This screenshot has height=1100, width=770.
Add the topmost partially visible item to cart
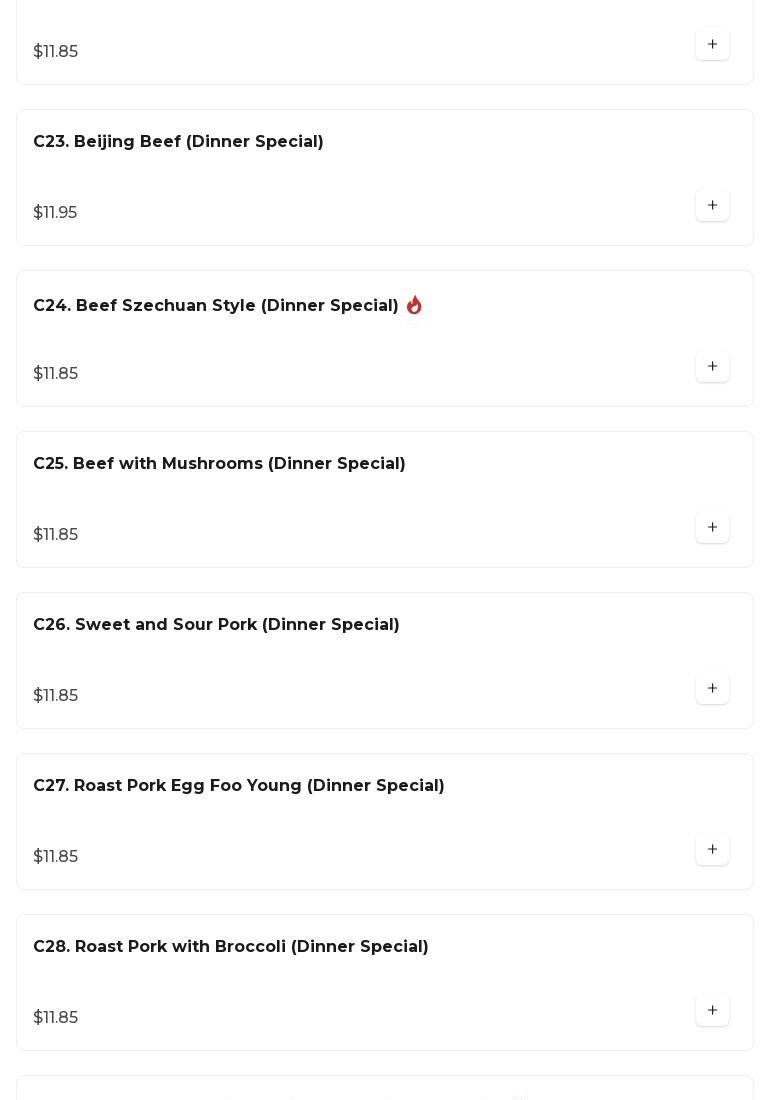click(x=712, y=45)
